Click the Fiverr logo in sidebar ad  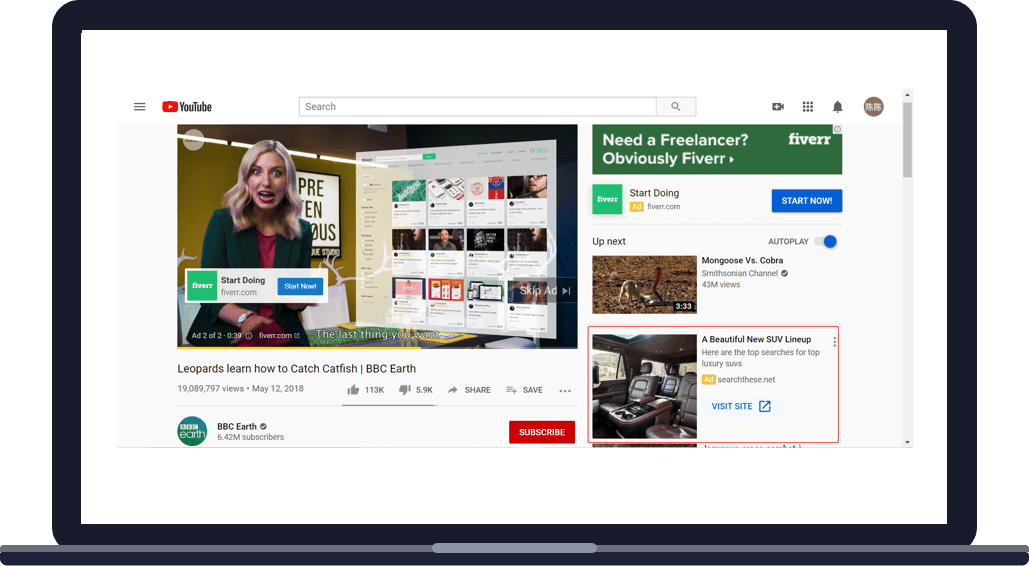tap(607, 199)
